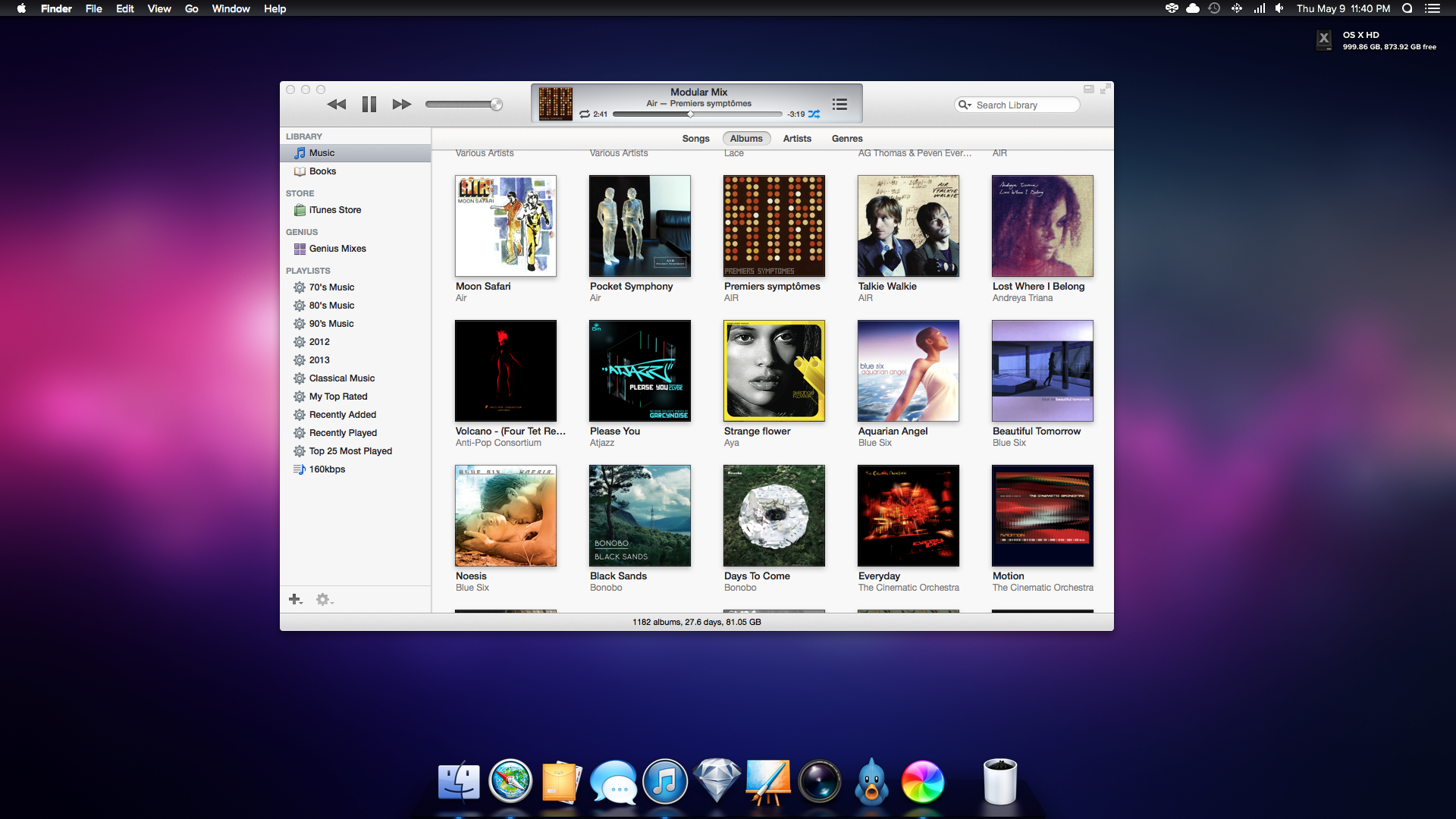Open Lost Where I Belong album cover
This screenshot has height=819, width=1456.
[1043, 226]
